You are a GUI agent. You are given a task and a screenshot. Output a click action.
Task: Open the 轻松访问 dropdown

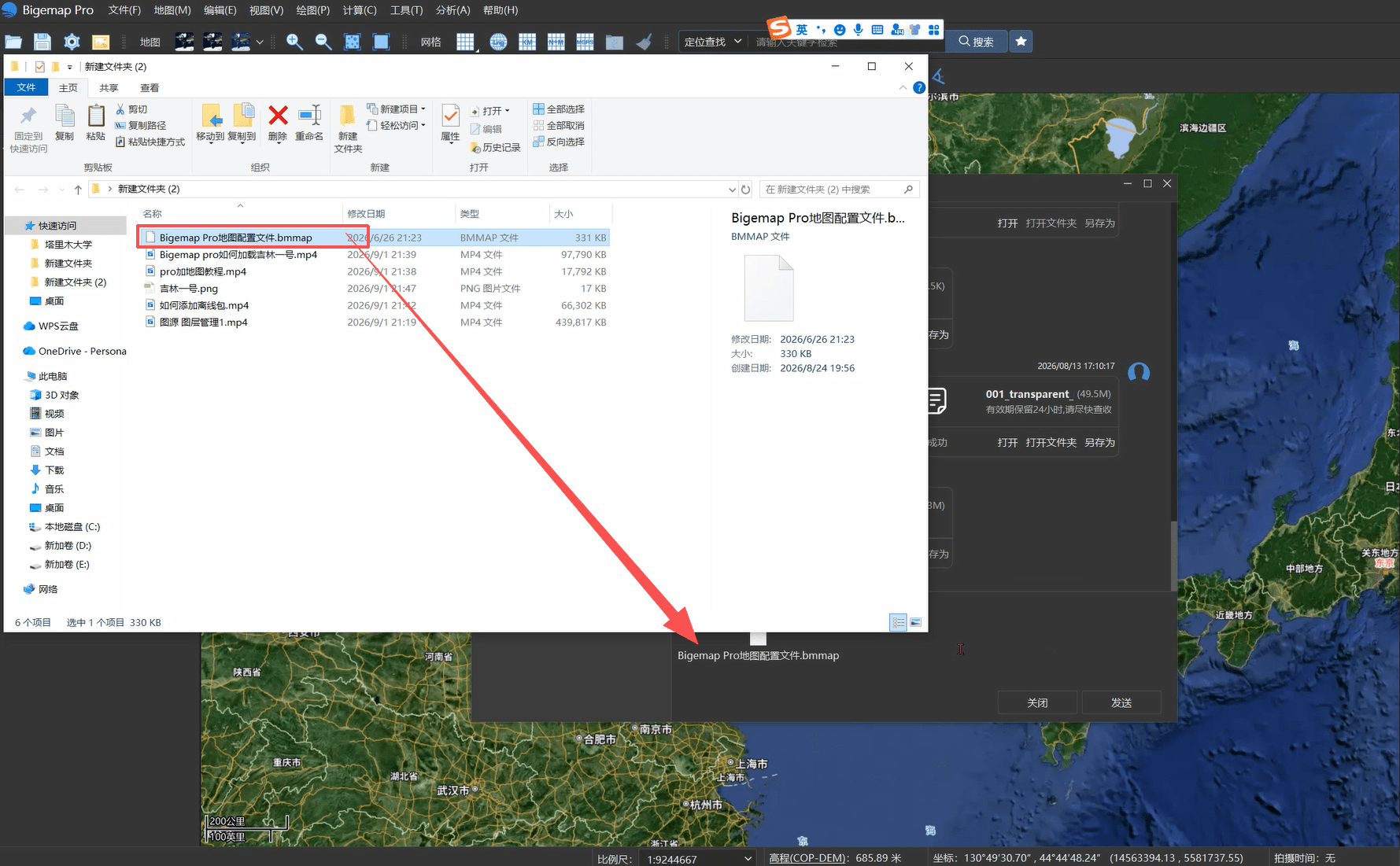pos(397,125)
